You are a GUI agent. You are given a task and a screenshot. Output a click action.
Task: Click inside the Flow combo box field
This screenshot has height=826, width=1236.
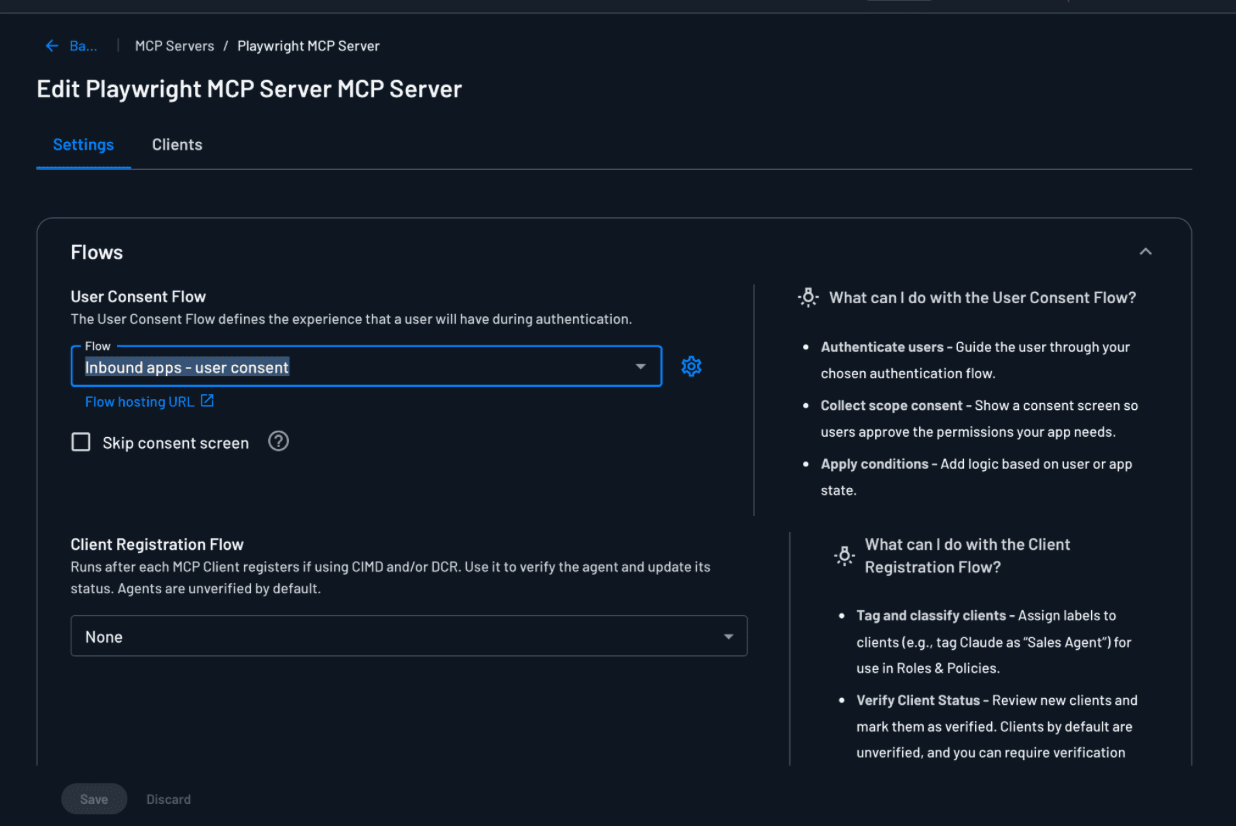[x=300, y=366]
